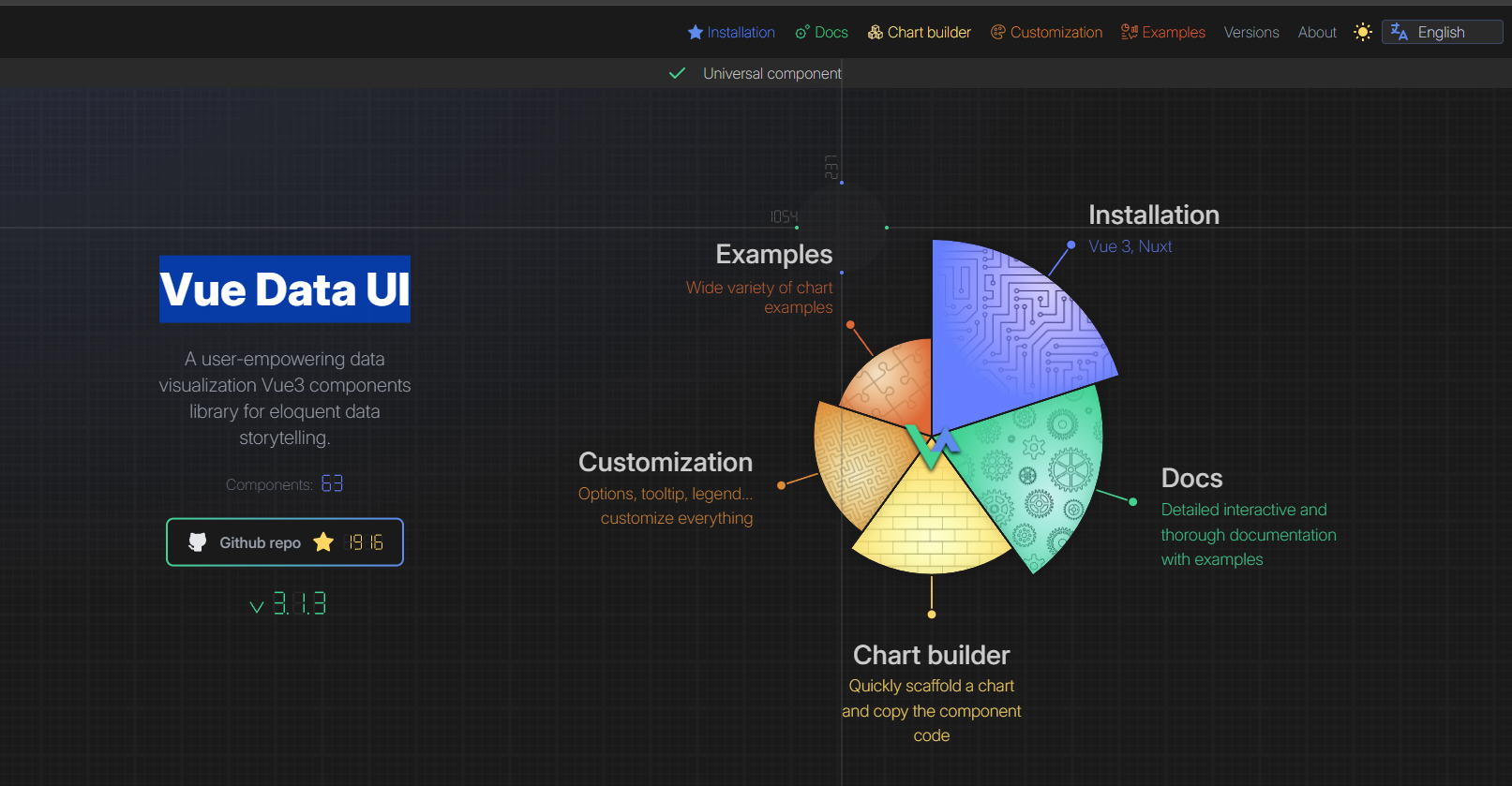Click the yellow star in Github button
The width and height of the screenshot is (1512, 786).
click(x=323, y=542)
